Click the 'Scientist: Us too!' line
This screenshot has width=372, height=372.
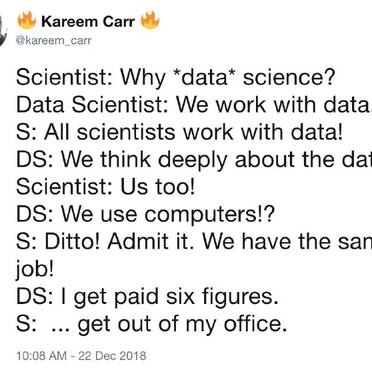pos(106,187)
